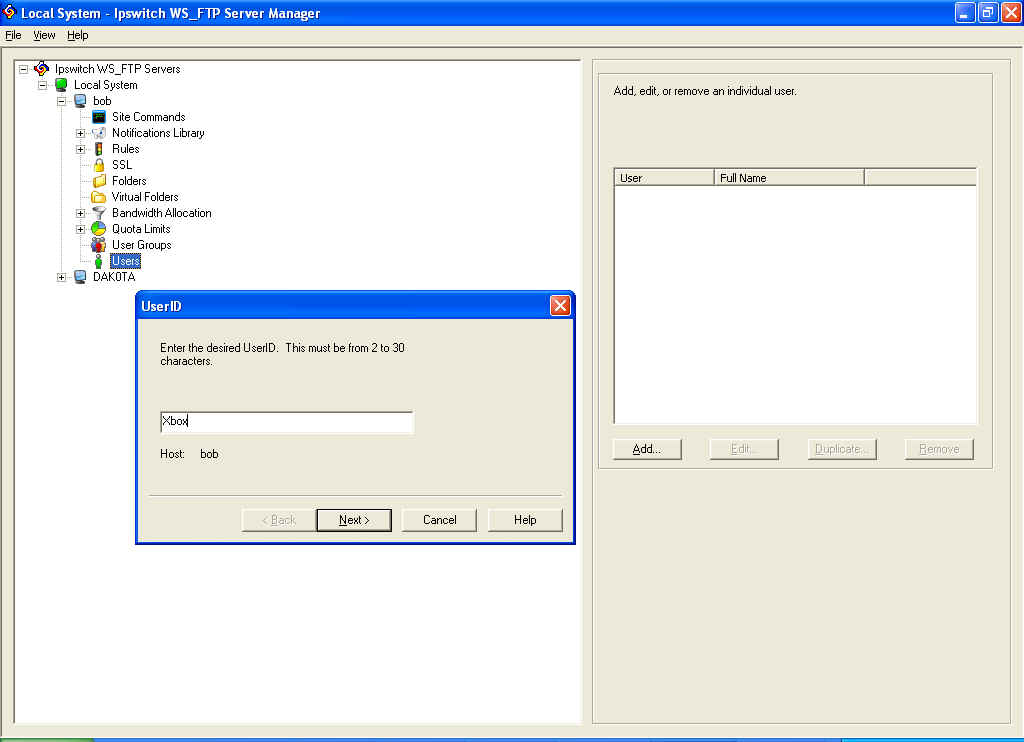Open the File menu
Image resolution: width=1024 pixels, height=742 pixels.
click(x=13, y=35)
